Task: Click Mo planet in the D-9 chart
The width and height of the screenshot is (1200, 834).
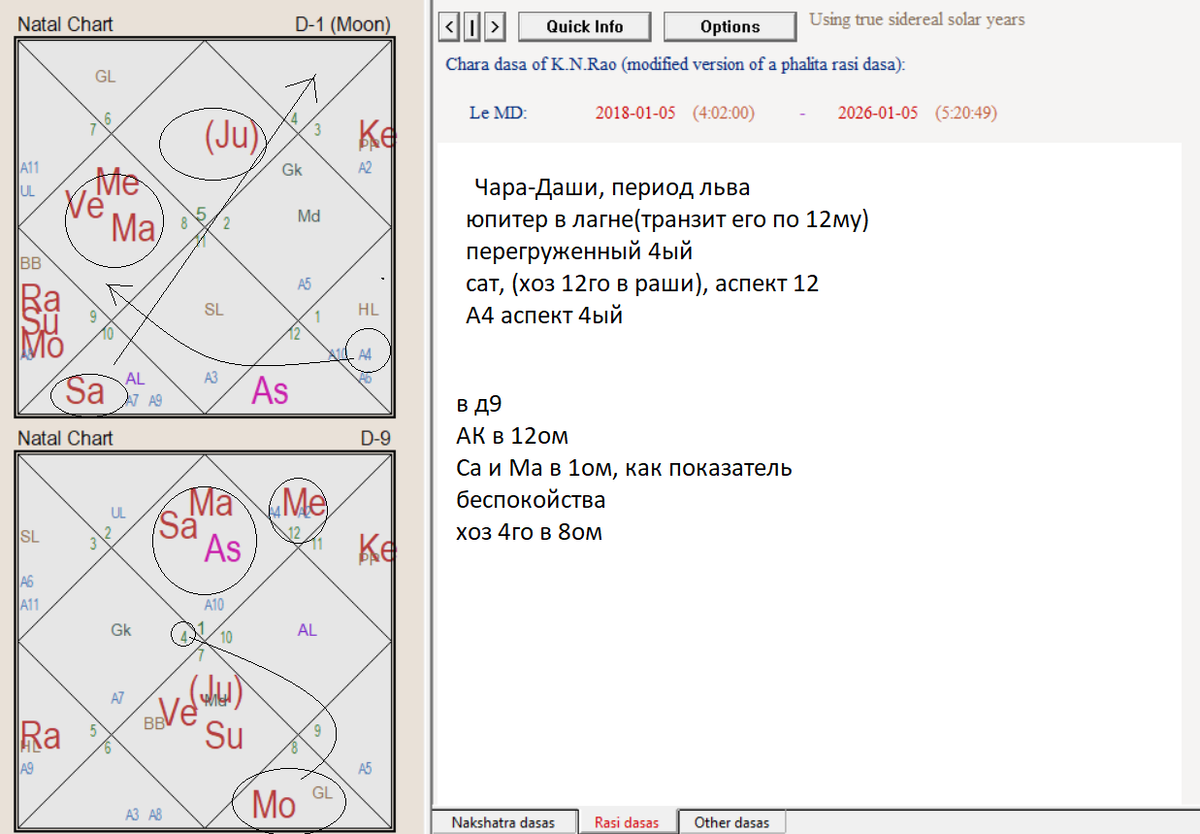Action: pyautogui.click(x=273, y=805)
